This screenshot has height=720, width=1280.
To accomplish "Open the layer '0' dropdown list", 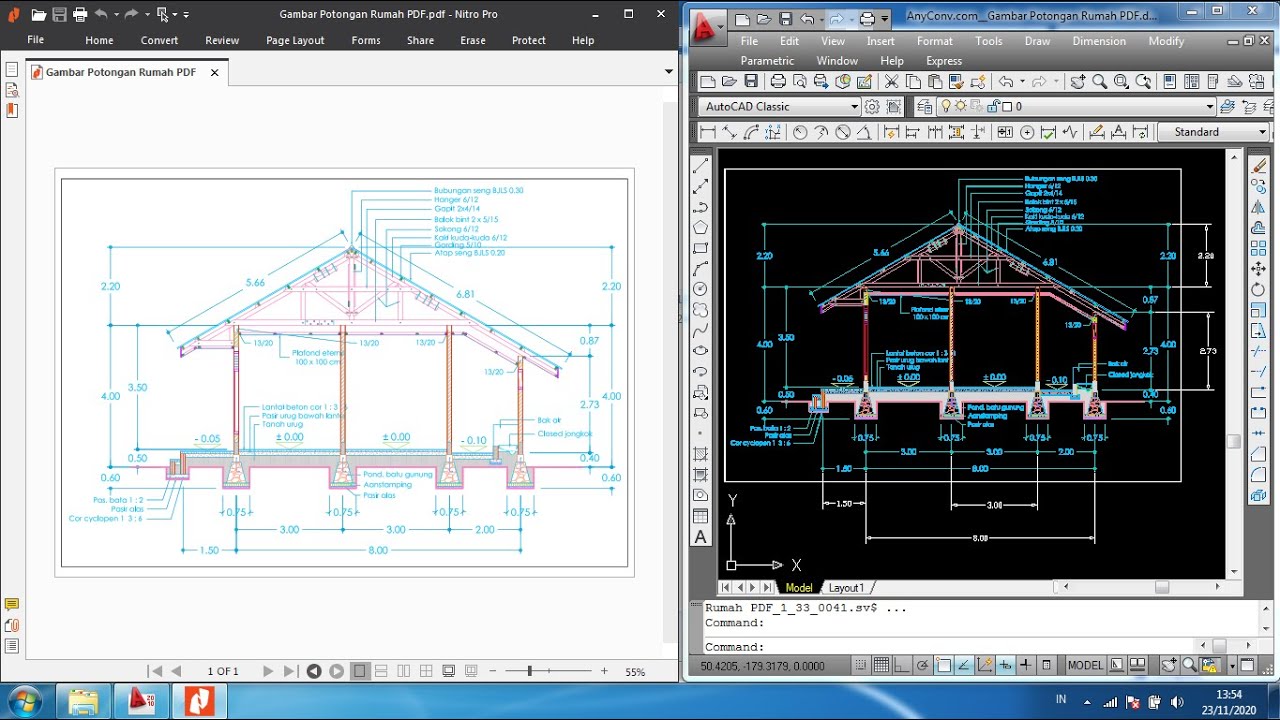I will tap(1211, 106).
